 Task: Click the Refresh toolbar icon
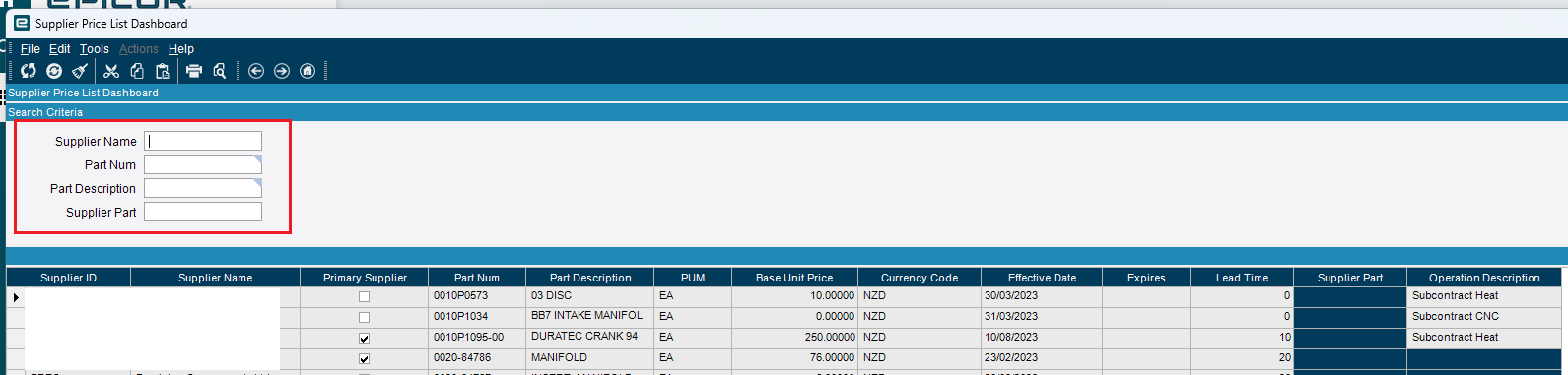pos(29,71)
